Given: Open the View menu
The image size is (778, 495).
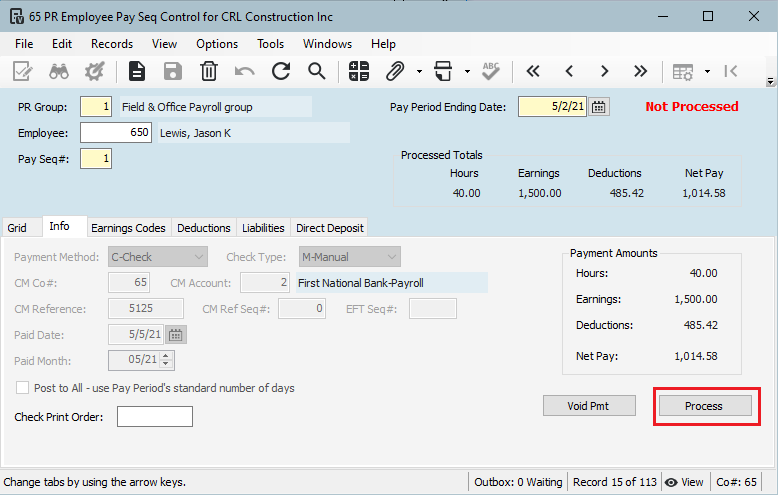Looking at the screenshot, I should pos(164,44).
